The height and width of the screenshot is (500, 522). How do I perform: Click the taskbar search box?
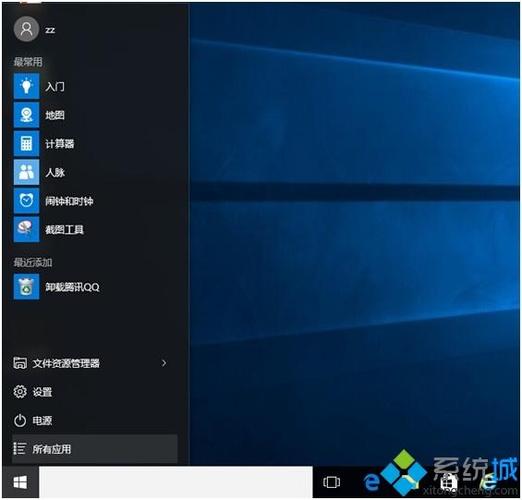[x=176, y=482]
